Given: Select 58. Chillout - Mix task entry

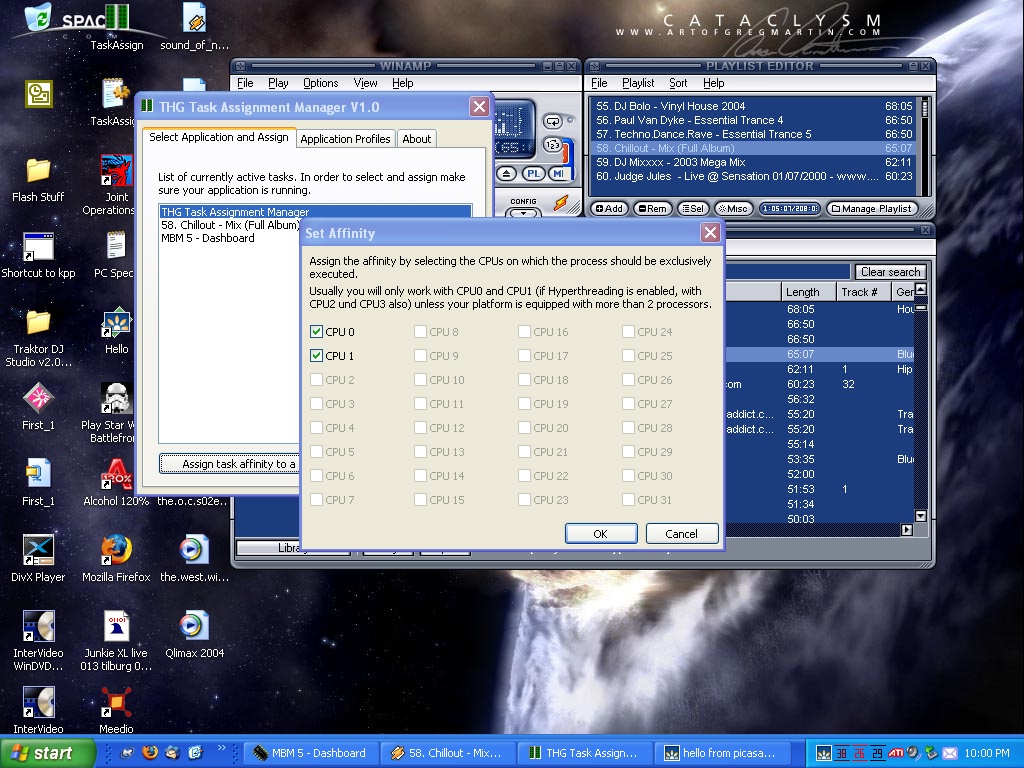Looking at the screenshot, I should coord(230,225).
